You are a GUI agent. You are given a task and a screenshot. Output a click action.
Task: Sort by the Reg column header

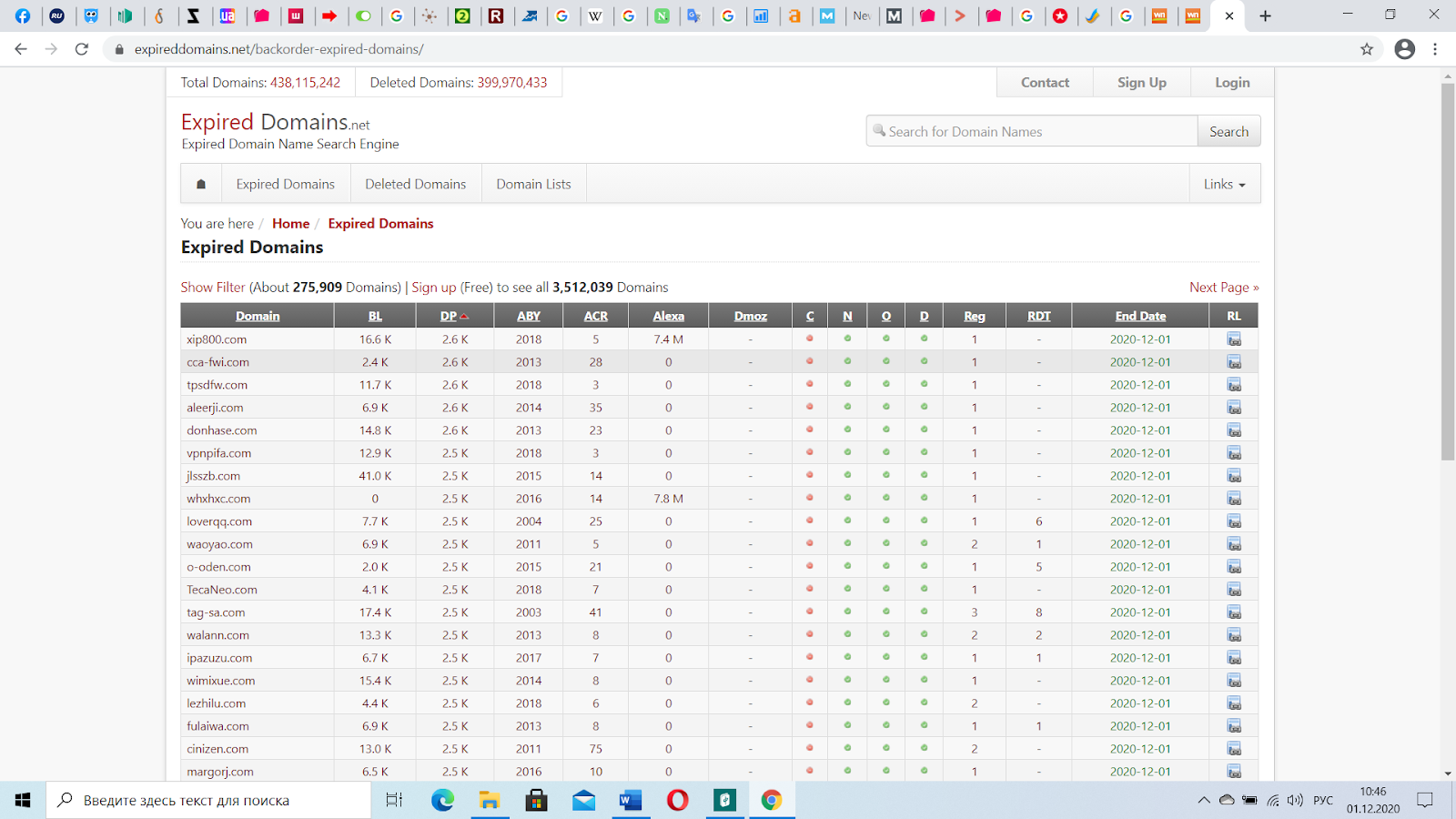coord(975,316)
